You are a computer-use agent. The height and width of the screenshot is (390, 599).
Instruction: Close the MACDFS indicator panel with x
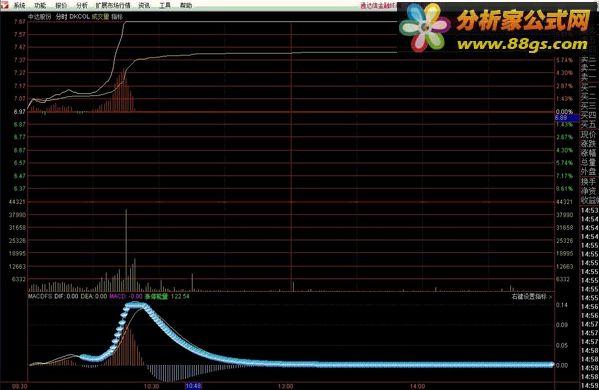[x=550, y=297]
